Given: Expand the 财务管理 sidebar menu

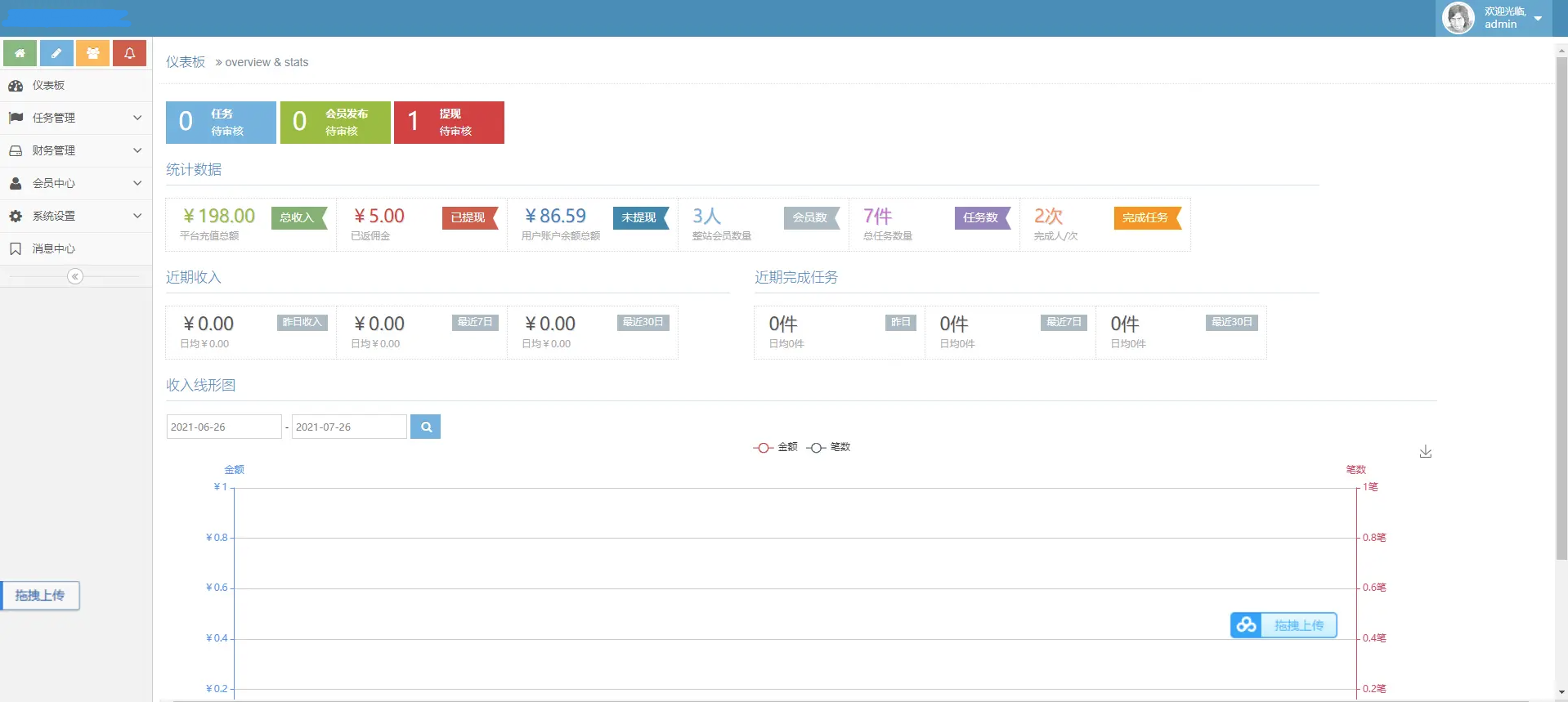Looking at the screenshot, I should click(x=75, y=150).
